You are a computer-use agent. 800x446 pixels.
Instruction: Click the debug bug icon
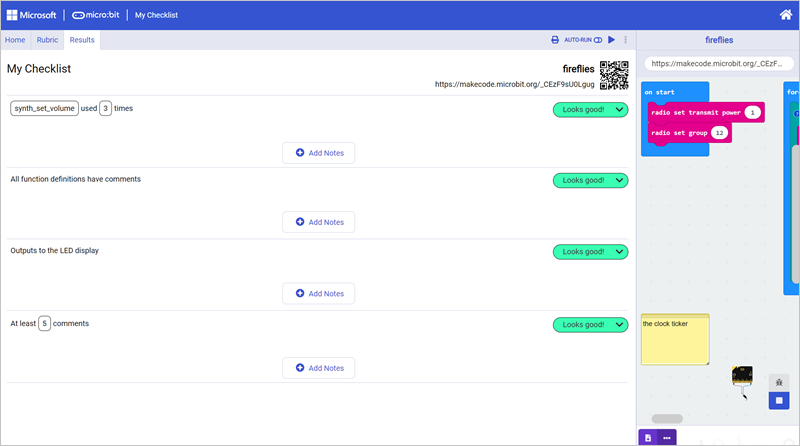click(779, 382)
